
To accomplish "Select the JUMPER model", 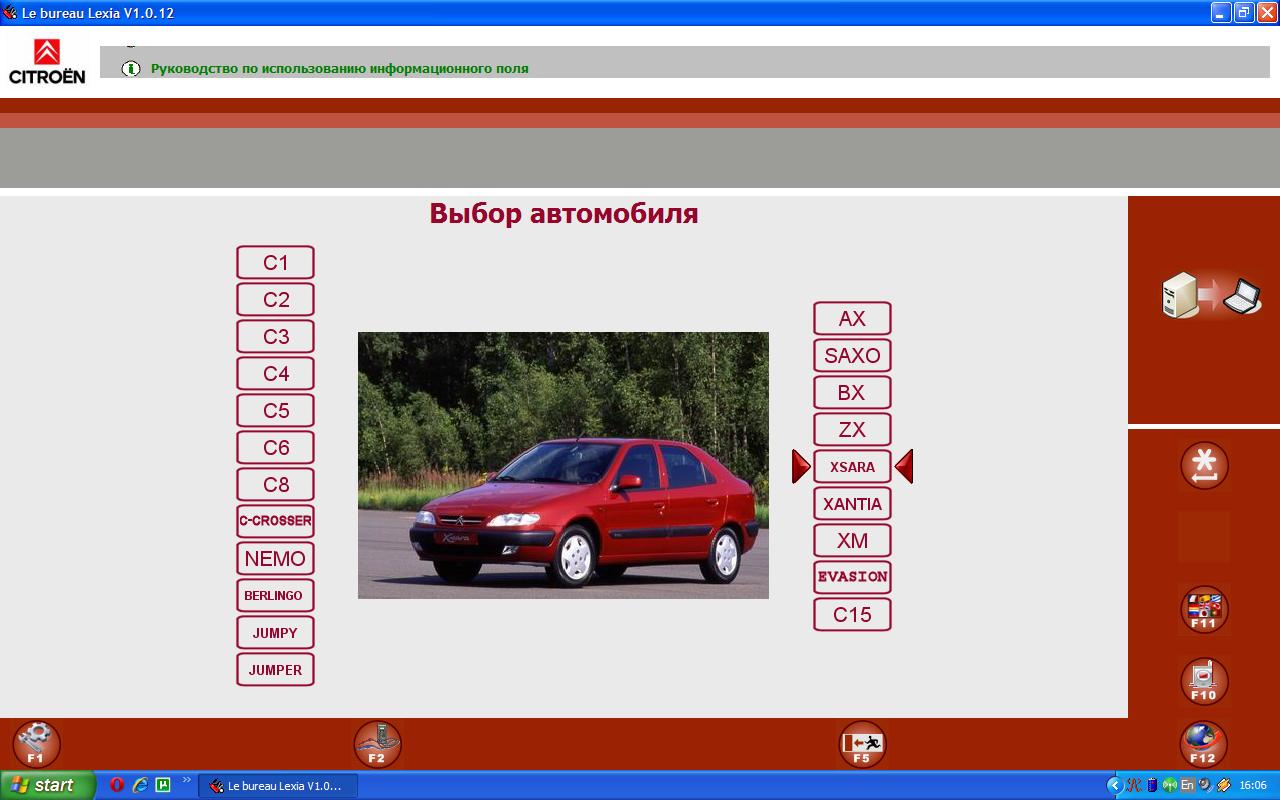I will coord(275,670).
